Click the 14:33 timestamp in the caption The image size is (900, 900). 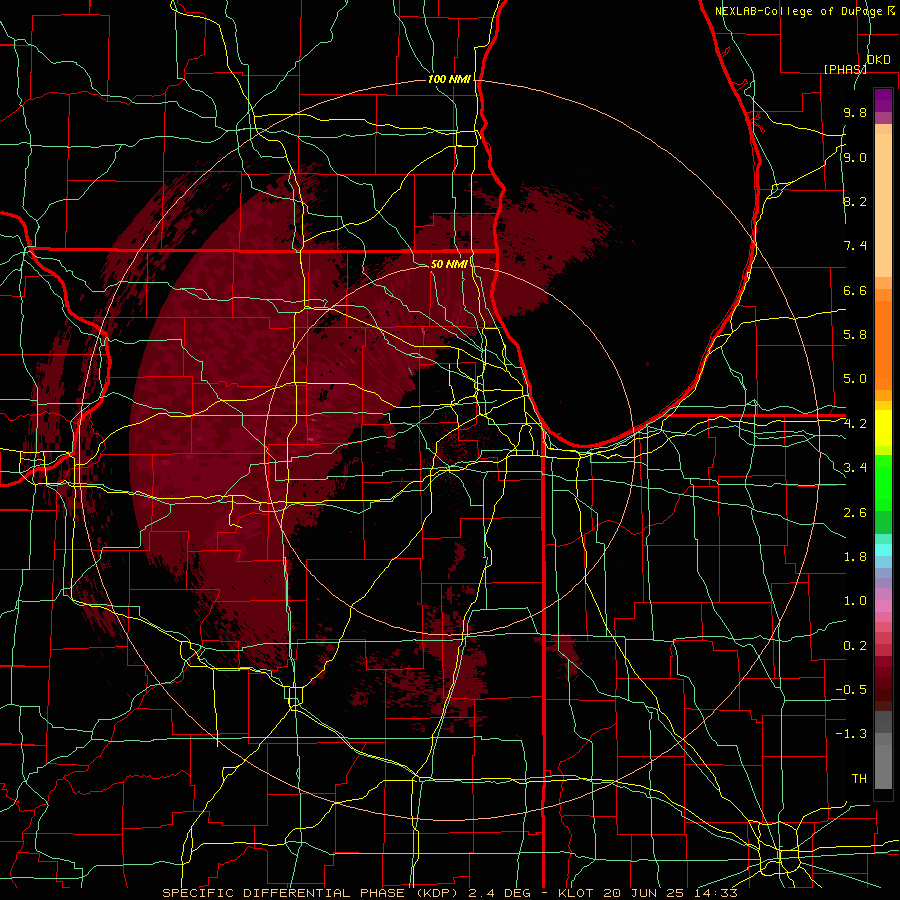coord(716,893)
